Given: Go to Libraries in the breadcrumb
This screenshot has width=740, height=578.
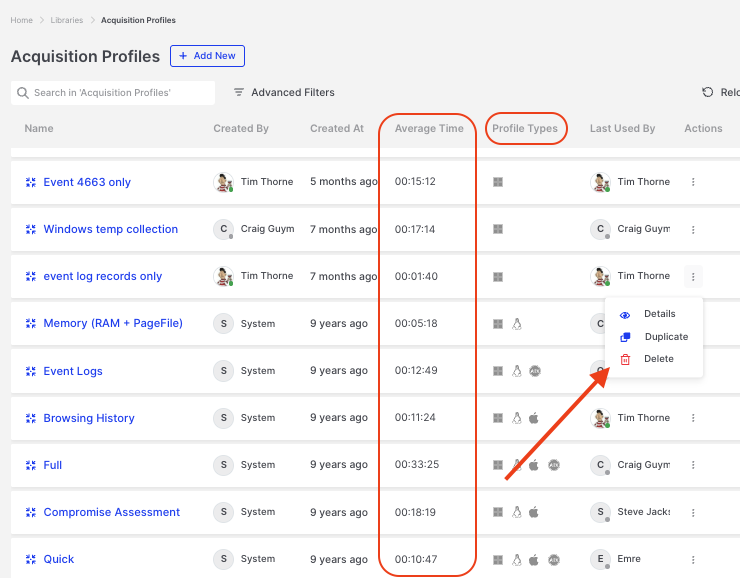Looking at the screenshot, I should pyautogui.click(x=67, y=20).
